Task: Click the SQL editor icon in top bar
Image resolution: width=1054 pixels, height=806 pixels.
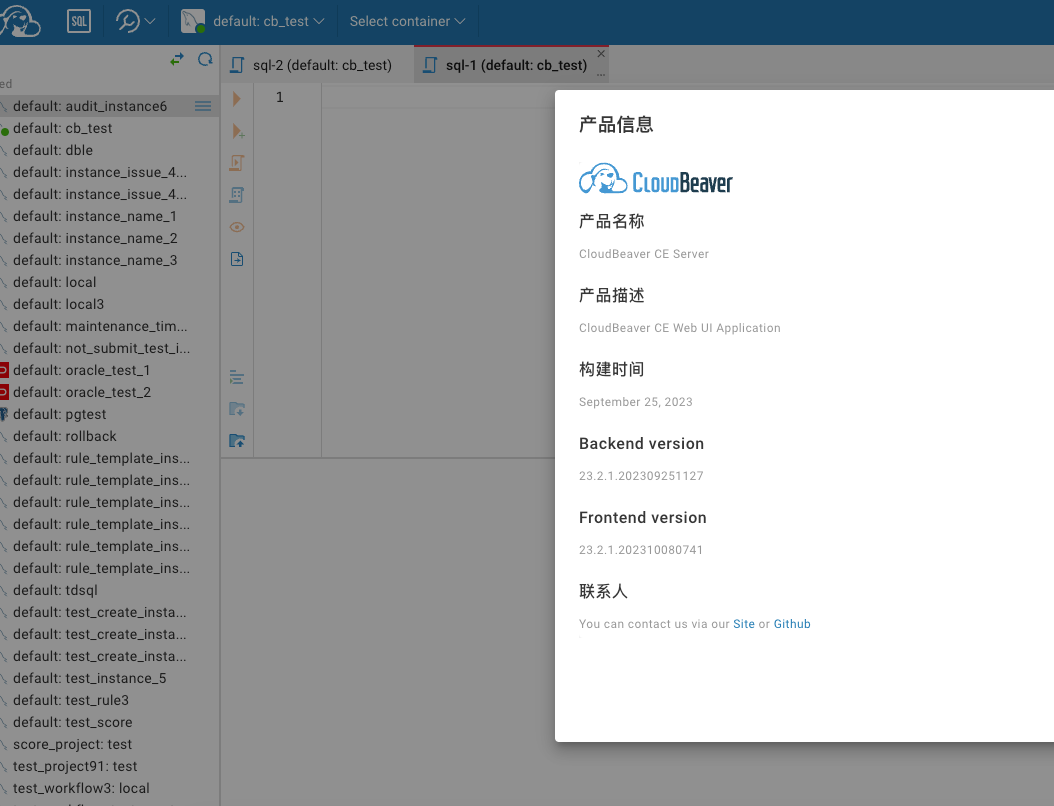Action: coord(78,20)
